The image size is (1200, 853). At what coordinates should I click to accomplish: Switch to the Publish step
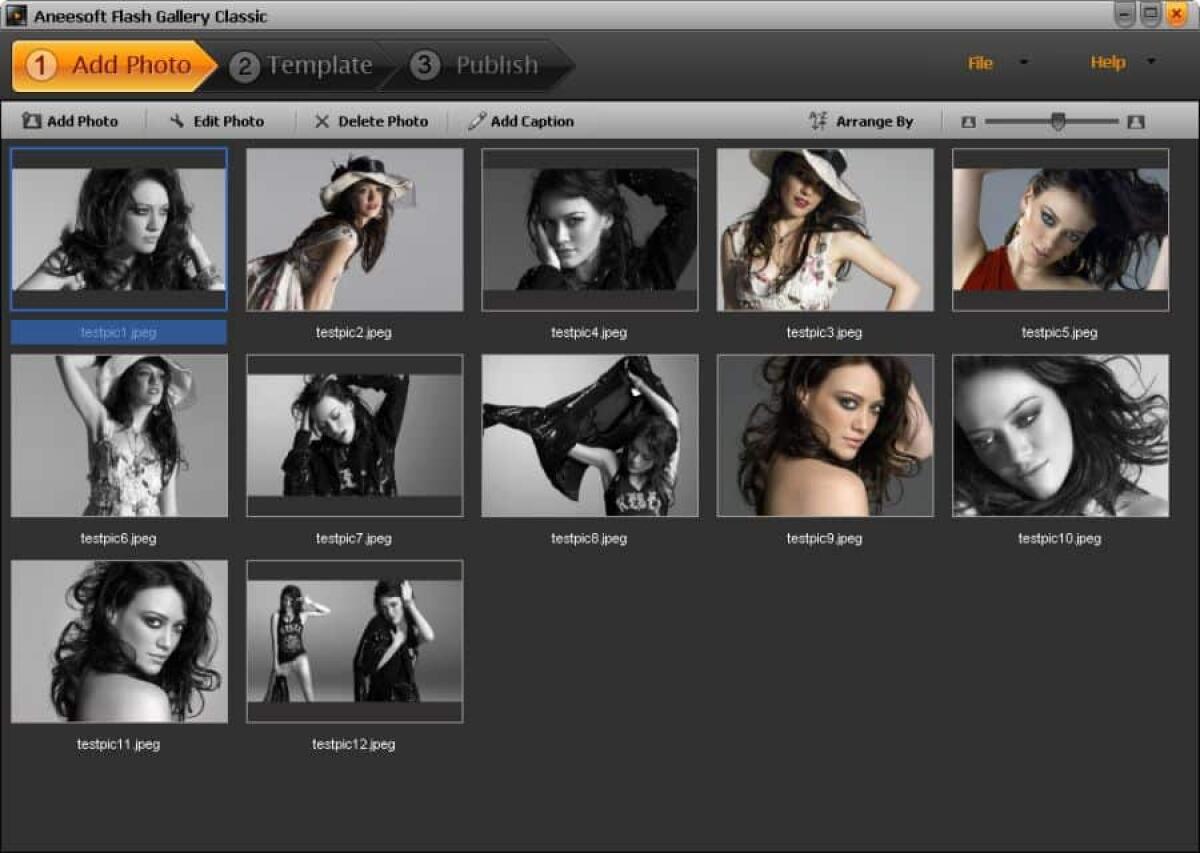[497, 64]
